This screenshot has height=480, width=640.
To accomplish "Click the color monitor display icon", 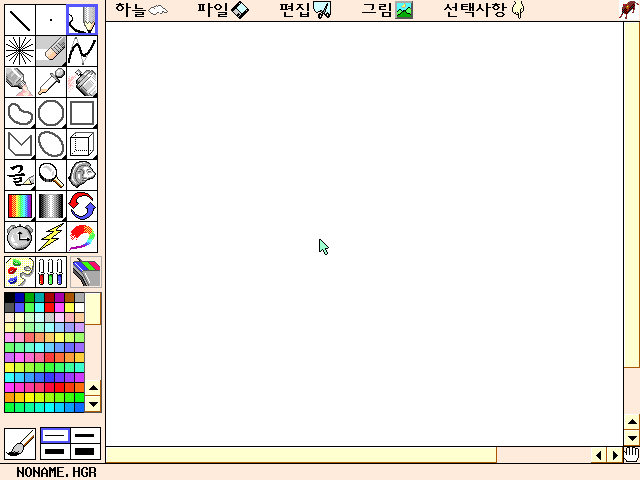I will point(86,272).
